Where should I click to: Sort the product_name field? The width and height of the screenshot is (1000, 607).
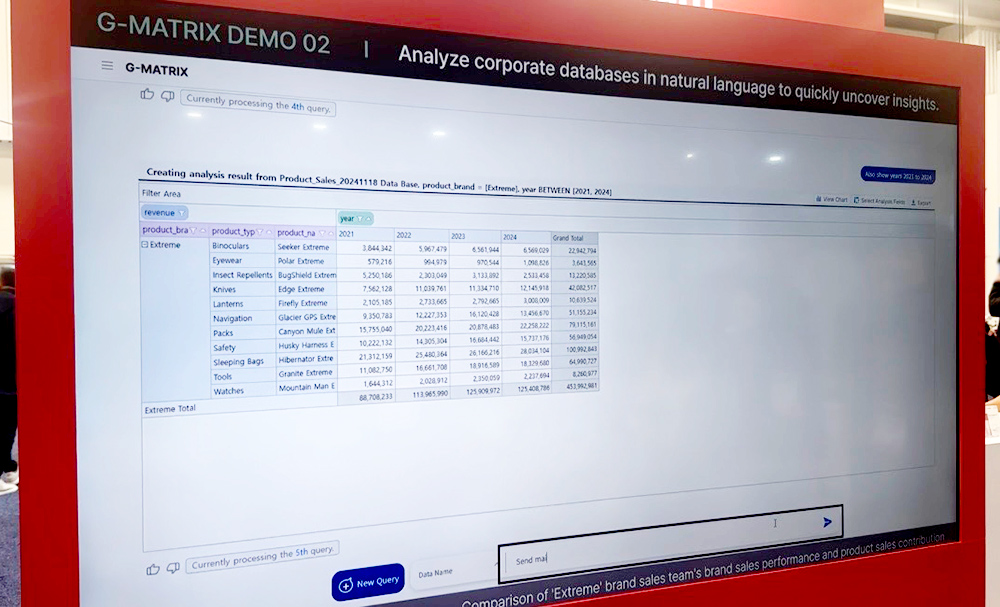pos(332,233)
